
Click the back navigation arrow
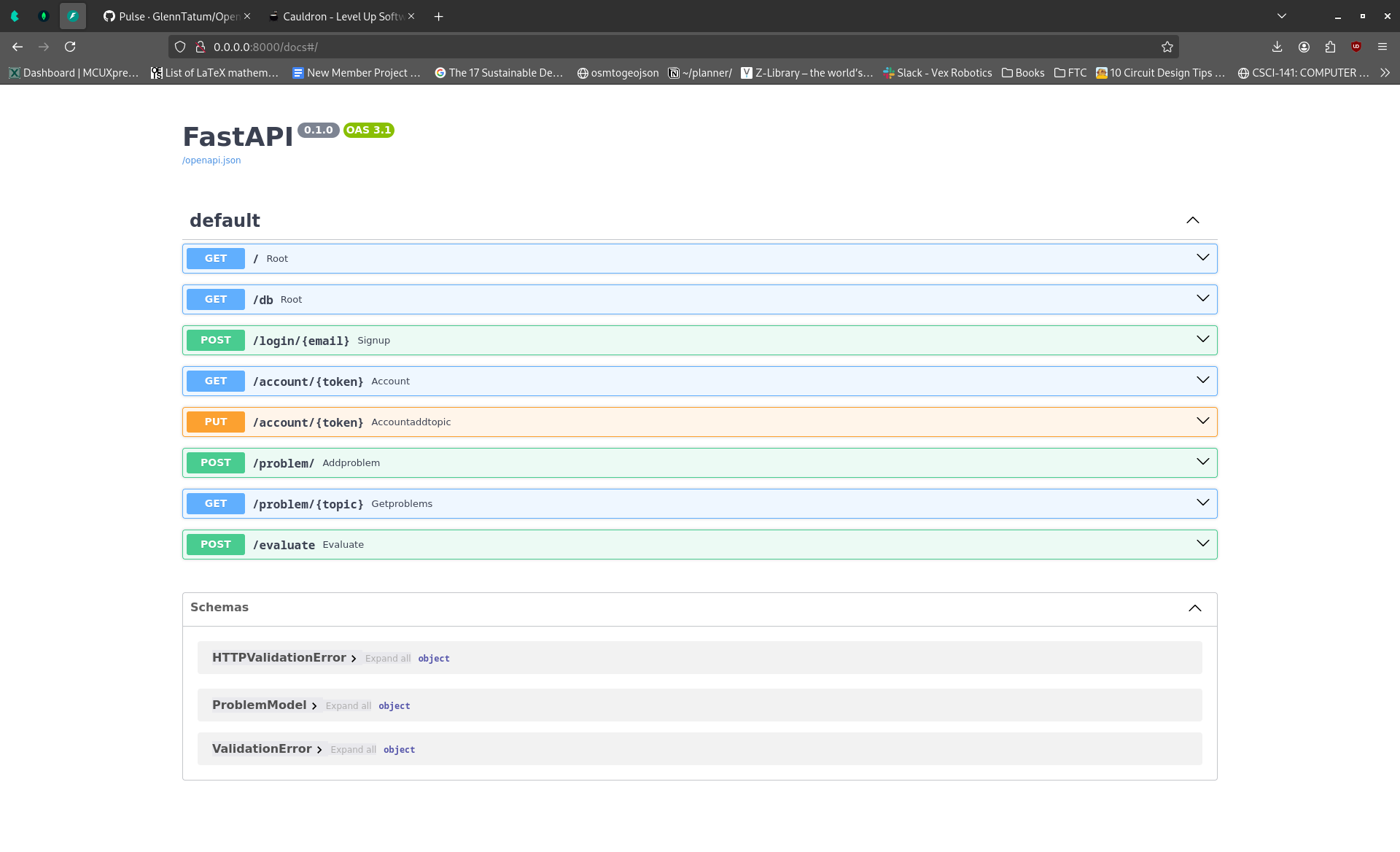click(17, 47)
